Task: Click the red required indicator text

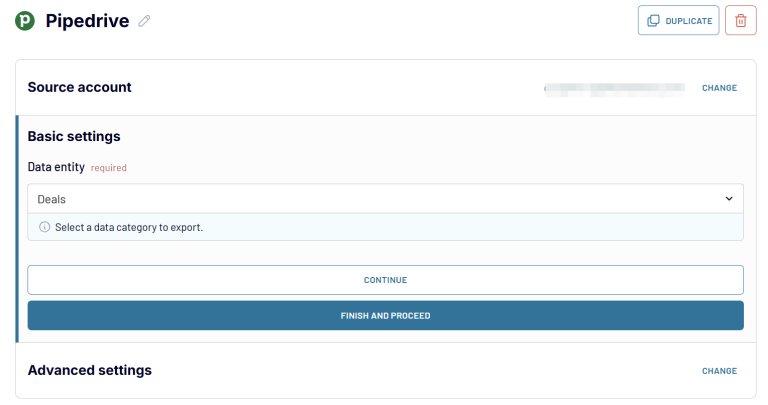Action: [x=108, y=168]
